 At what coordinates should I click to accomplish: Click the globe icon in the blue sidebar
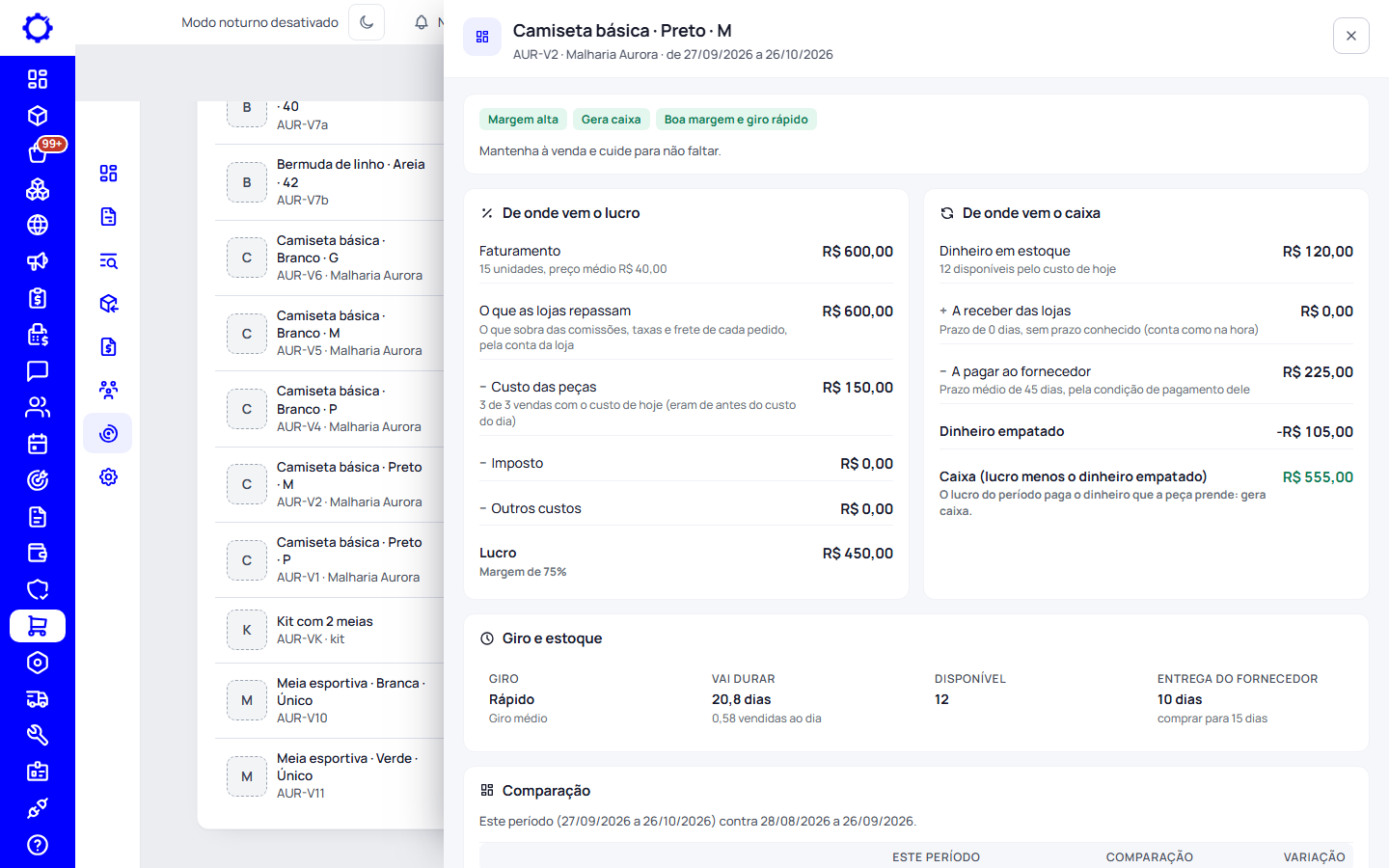pos(38,225)
